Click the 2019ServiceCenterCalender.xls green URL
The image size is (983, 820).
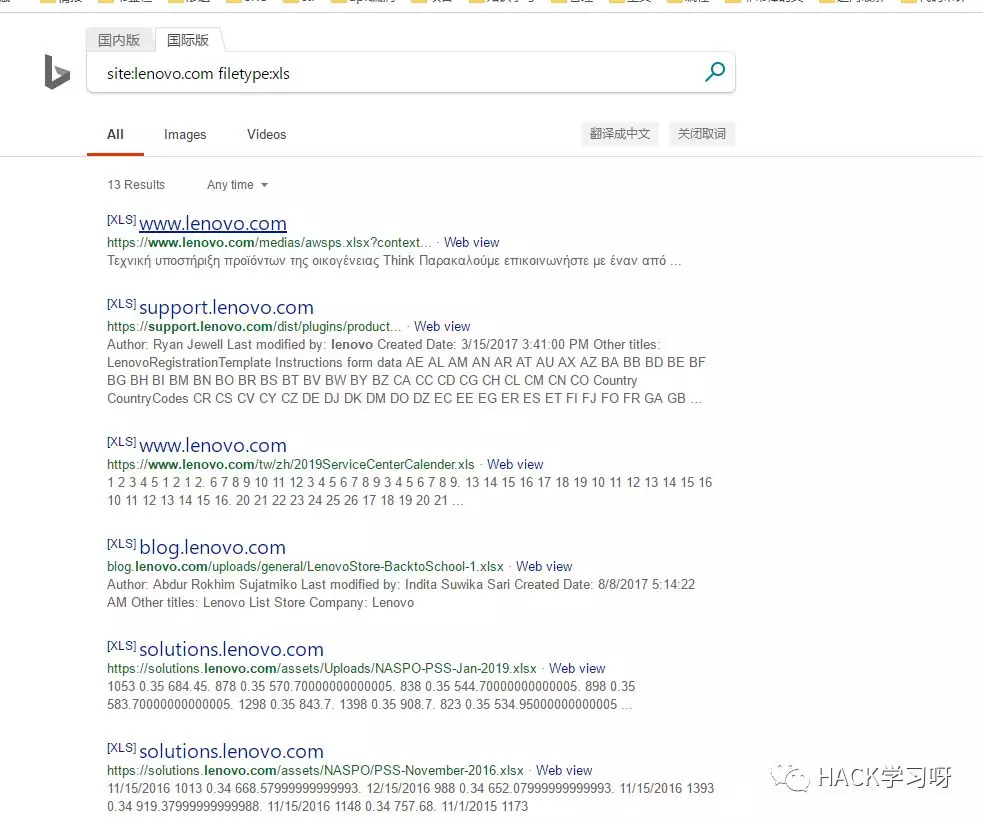[291, 465]
